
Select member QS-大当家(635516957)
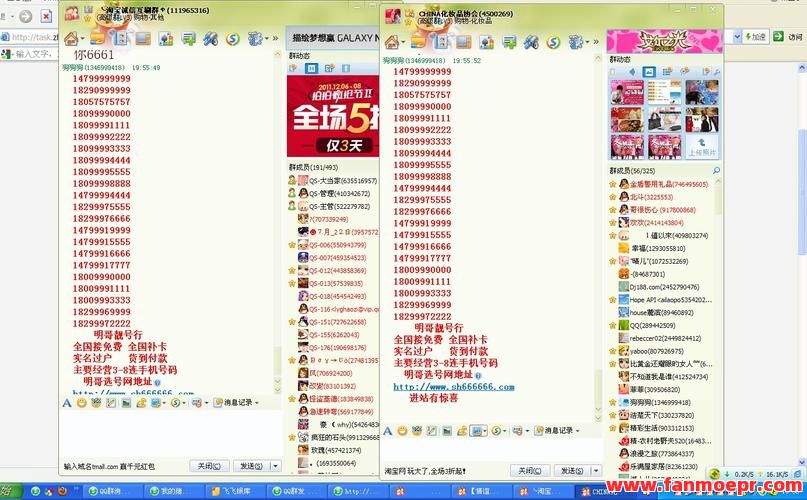tap(333, 181)
